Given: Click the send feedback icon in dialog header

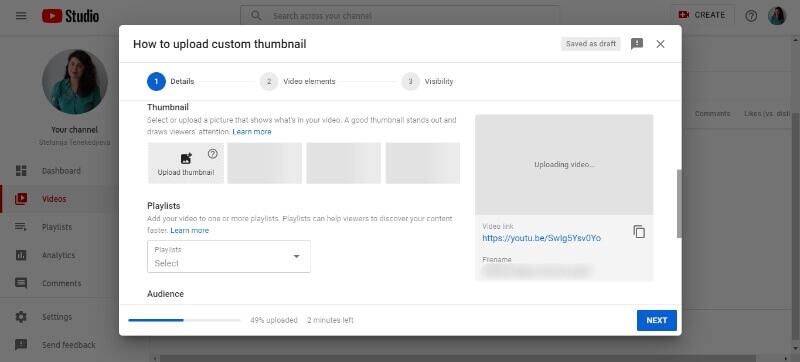Looking at the screenshot, I should (637, 44).
